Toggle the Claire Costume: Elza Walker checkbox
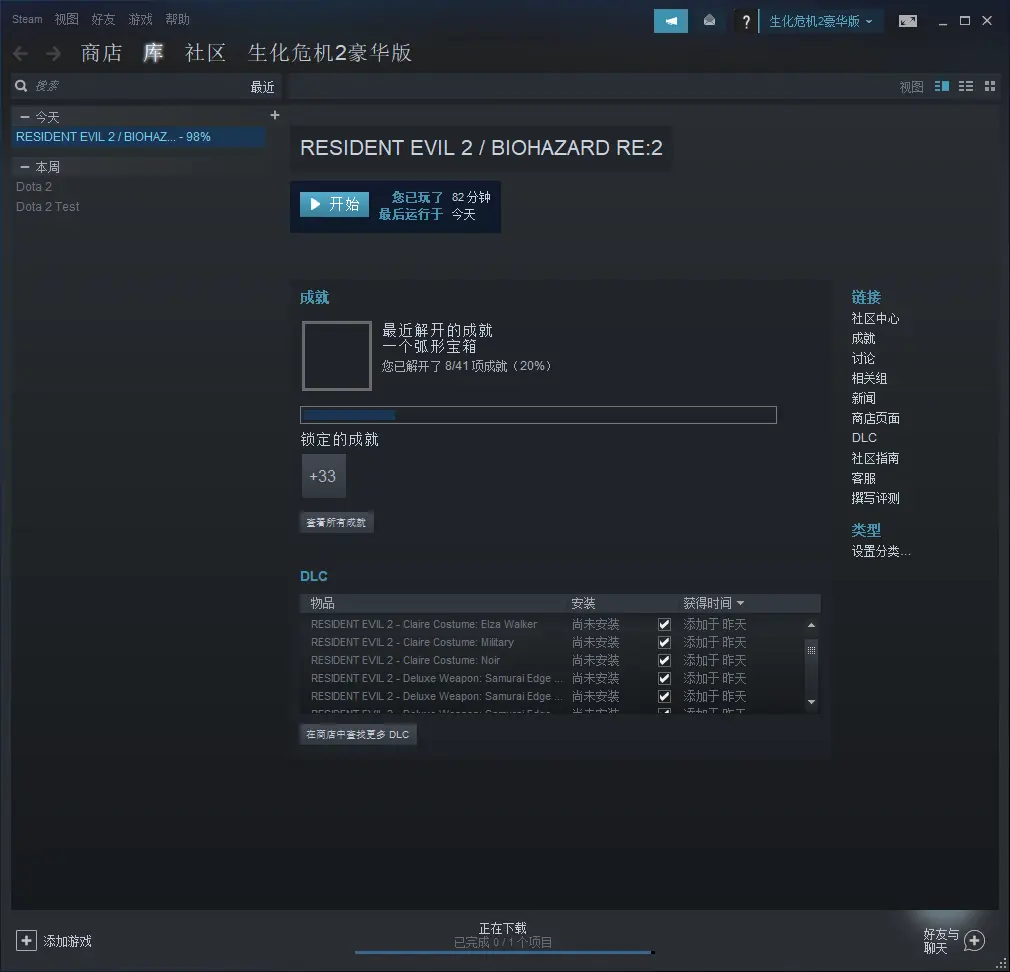 (664, 624)
